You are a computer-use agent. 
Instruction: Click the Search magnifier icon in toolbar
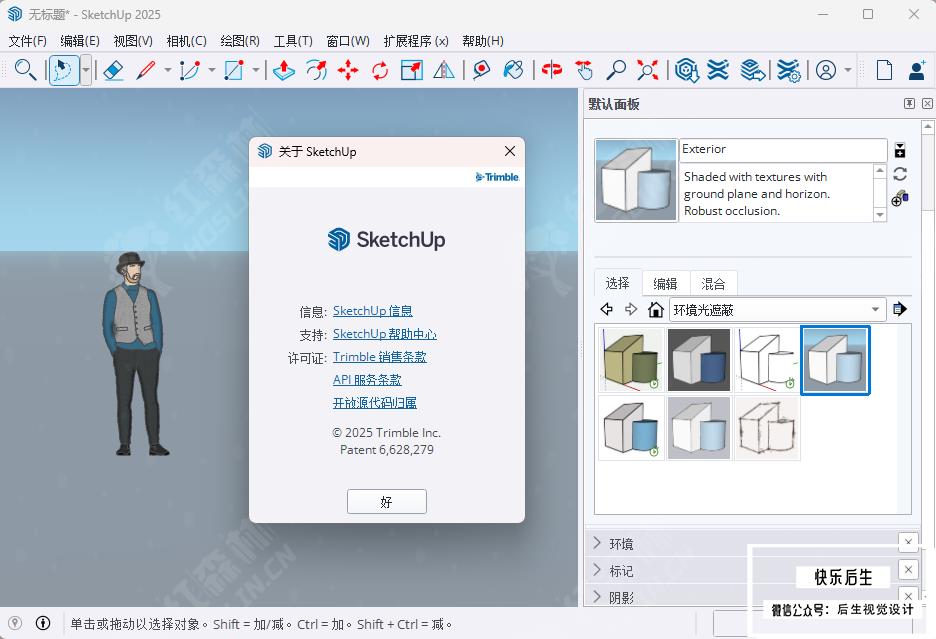pos(25,70)
